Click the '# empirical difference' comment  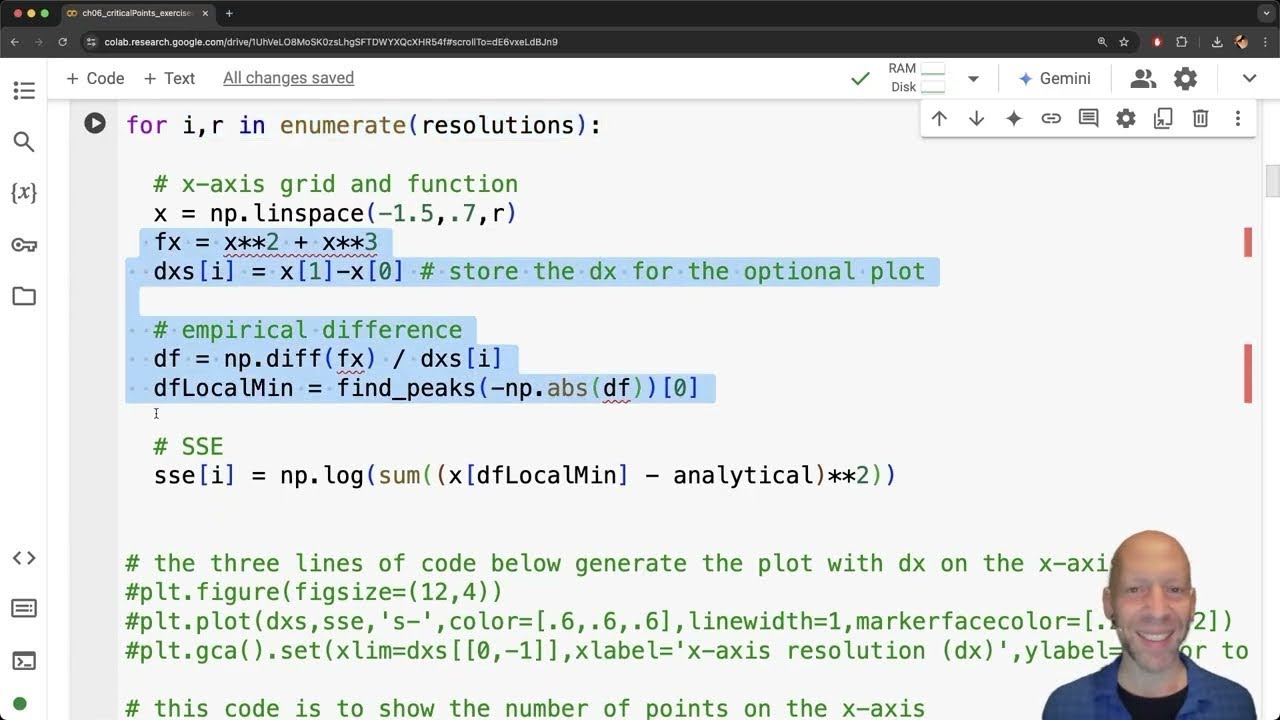point(308,330)
